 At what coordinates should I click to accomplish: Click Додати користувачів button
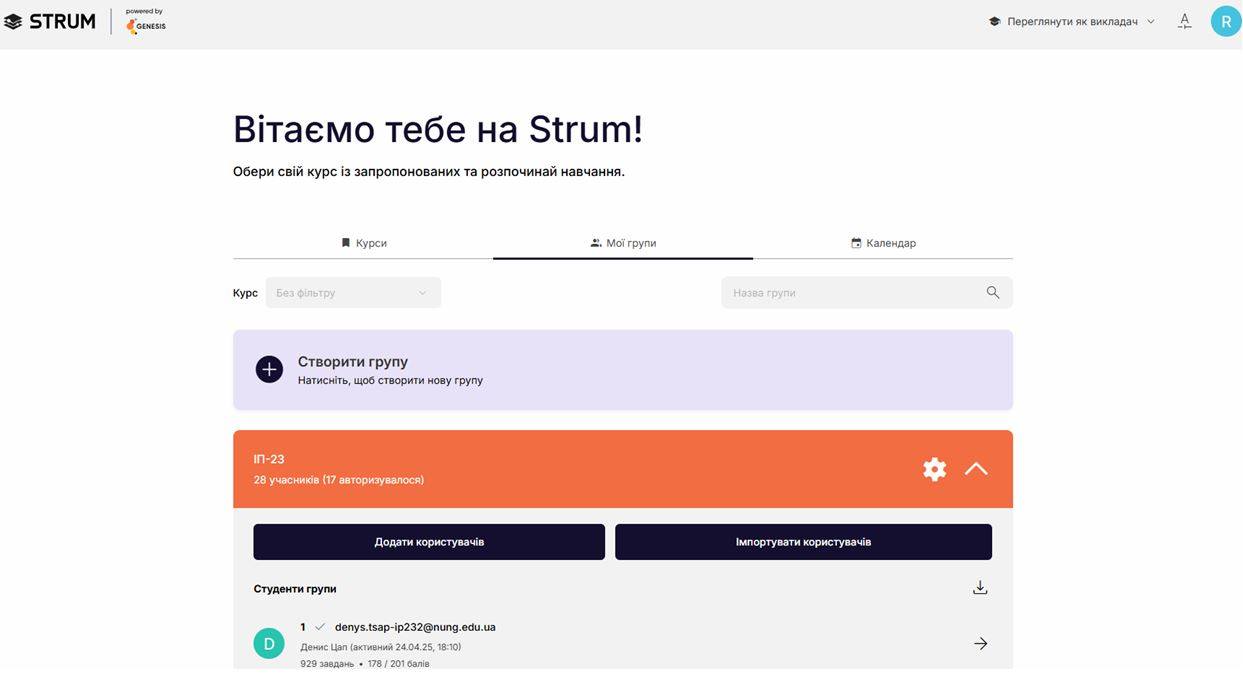(429, 542)
